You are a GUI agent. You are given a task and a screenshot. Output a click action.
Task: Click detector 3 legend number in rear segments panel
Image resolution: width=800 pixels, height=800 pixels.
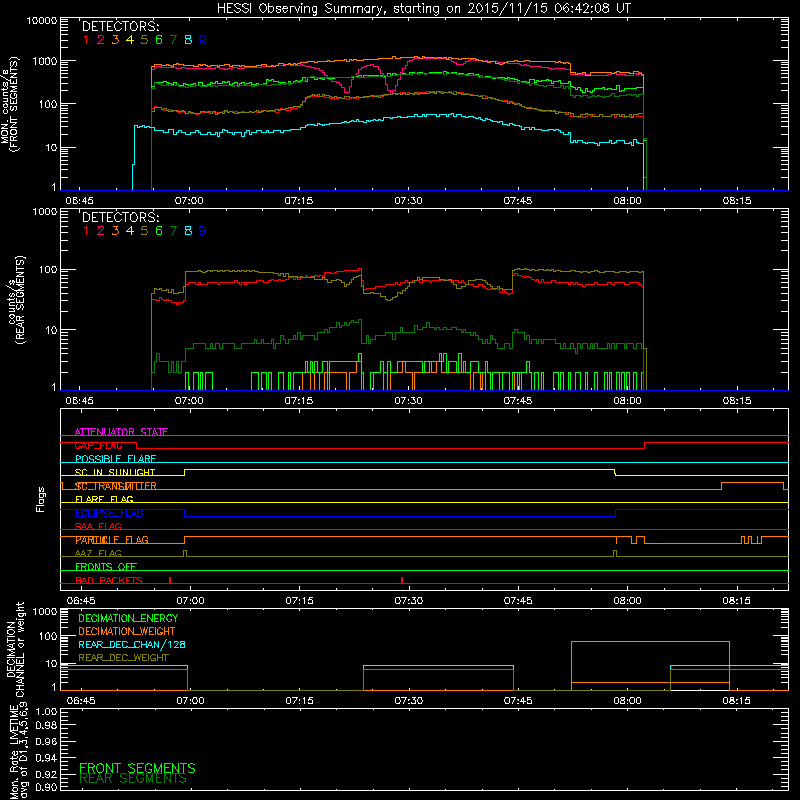pyautogui.click(x=115, y=231)
